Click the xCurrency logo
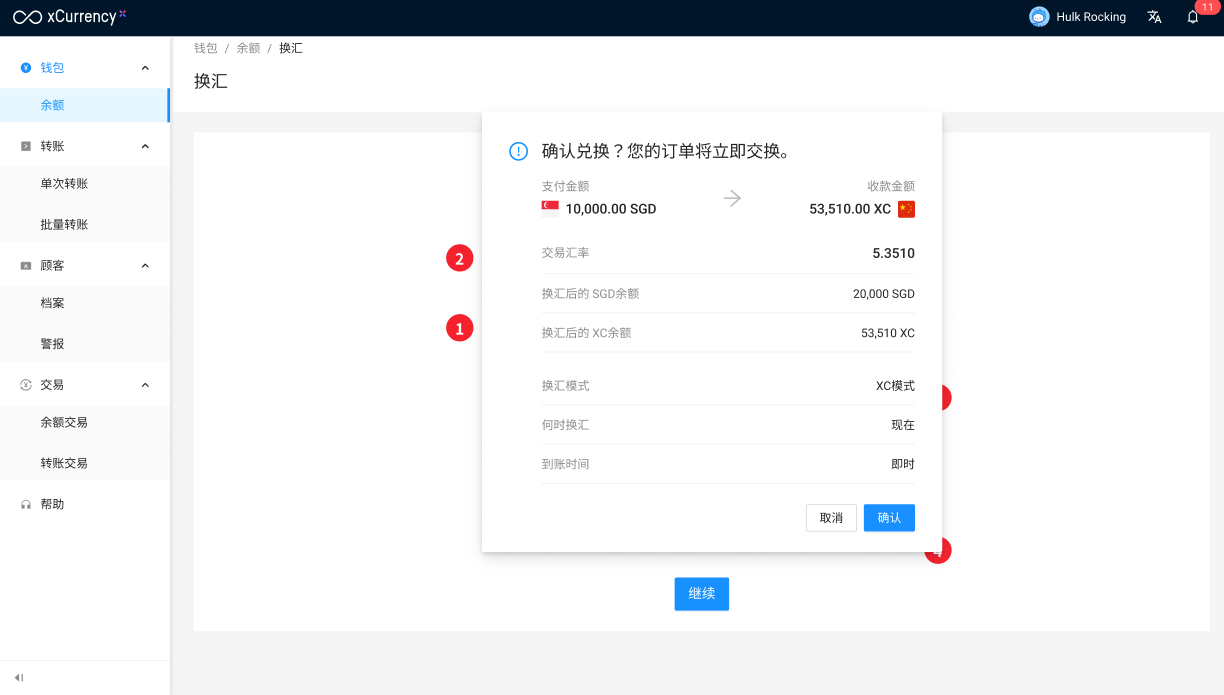This screenshot has height=695, width=1224. (x=70, y=16)
